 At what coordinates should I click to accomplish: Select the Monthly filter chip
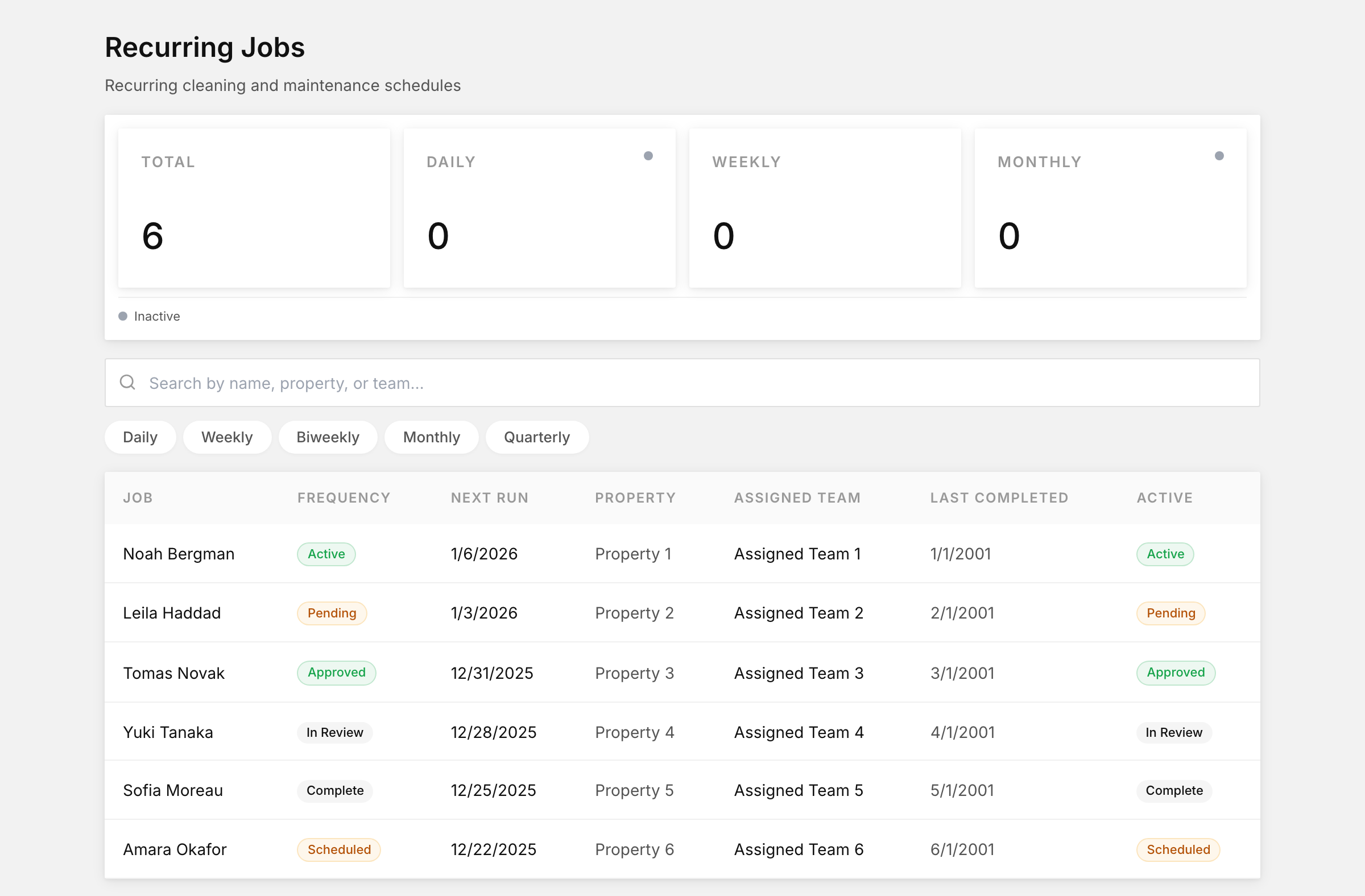432,437
